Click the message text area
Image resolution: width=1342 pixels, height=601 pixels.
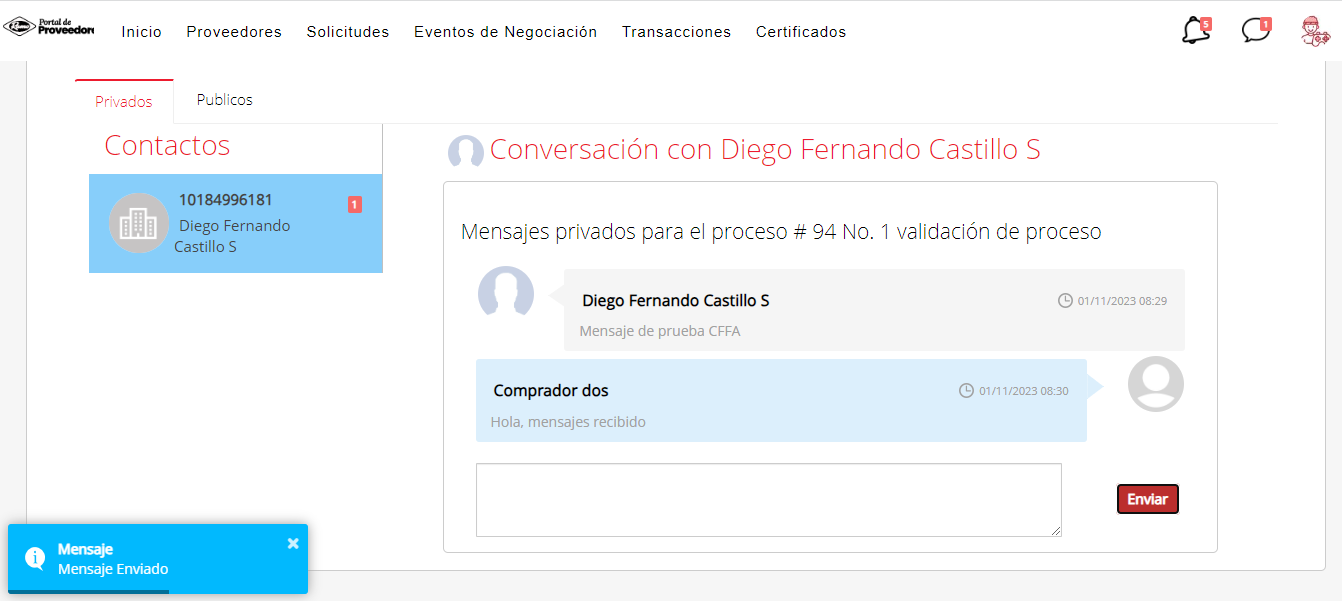click(x=768, y=499)
